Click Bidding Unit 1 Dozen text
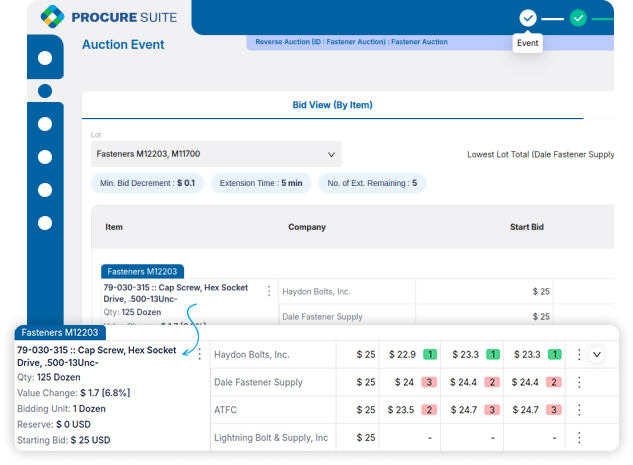The width and height of the screenshot is (633, 465). tap(61, 408)
